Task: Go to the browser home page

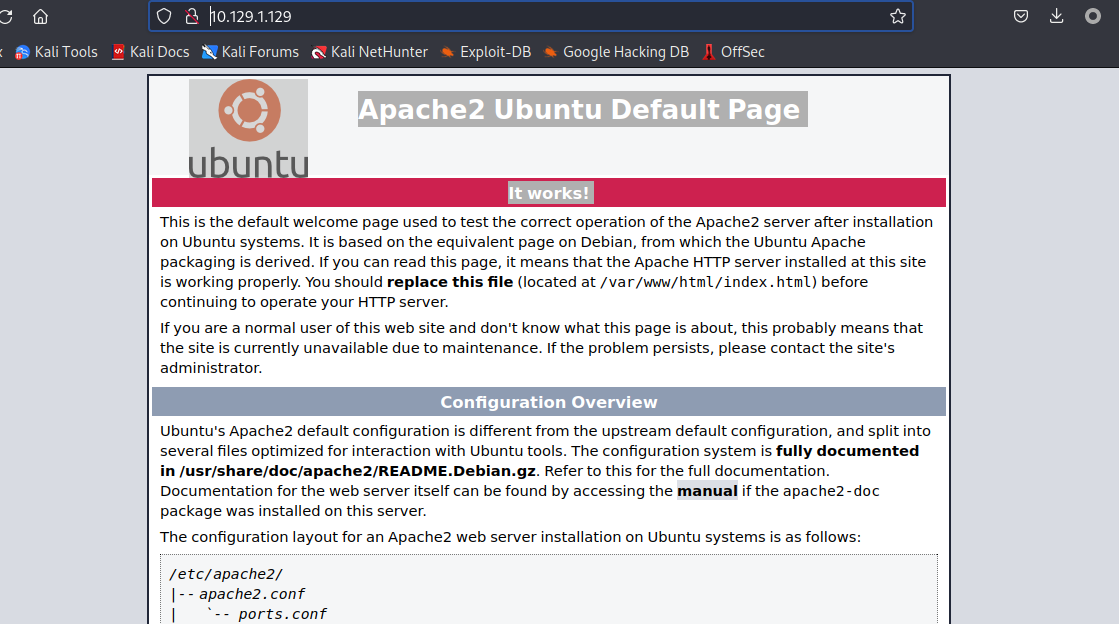Action: pos(41,16)
